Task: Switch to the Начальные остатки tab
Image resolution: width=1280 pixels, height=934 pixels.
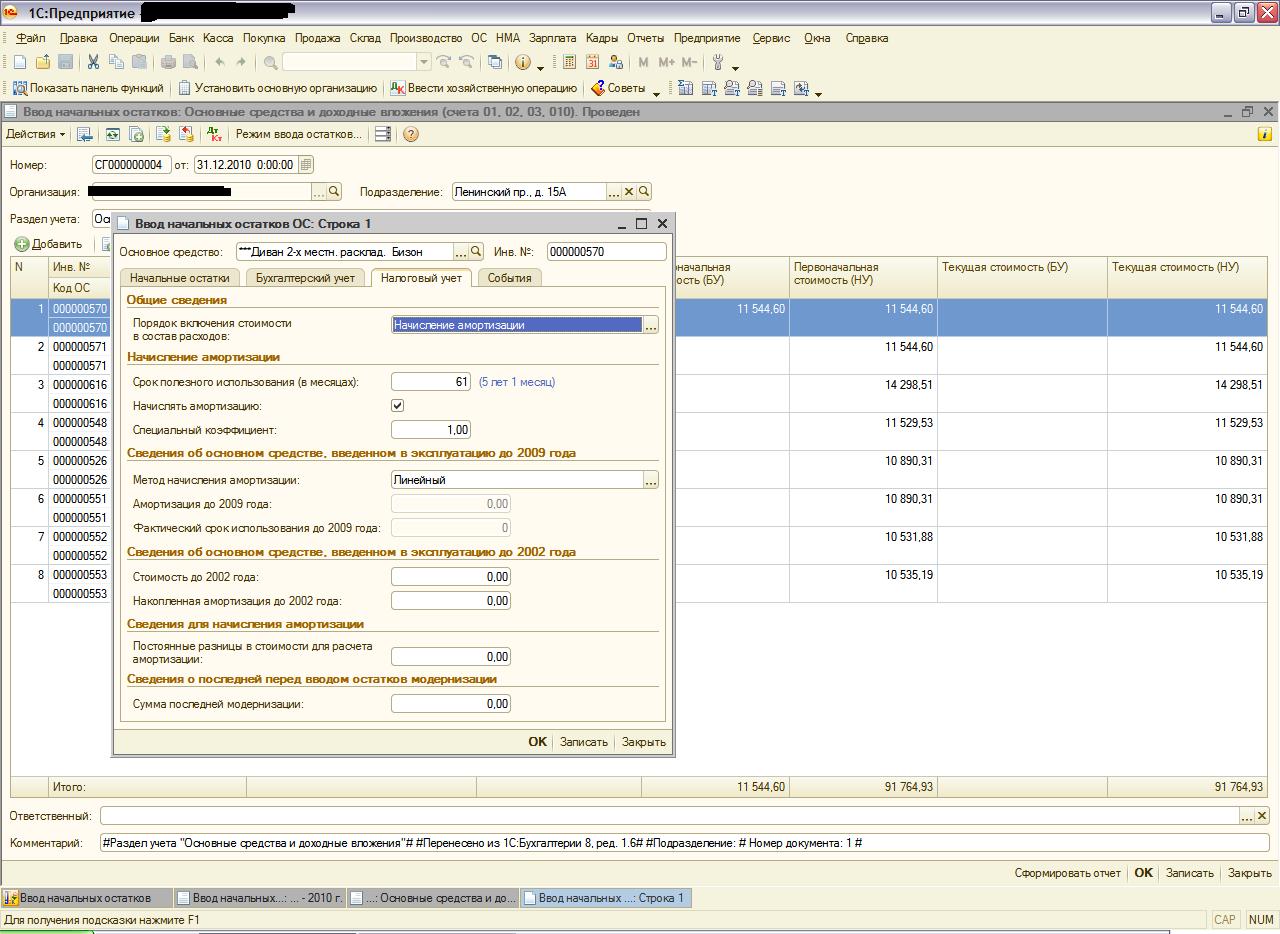Action: (x=180, y=278)
